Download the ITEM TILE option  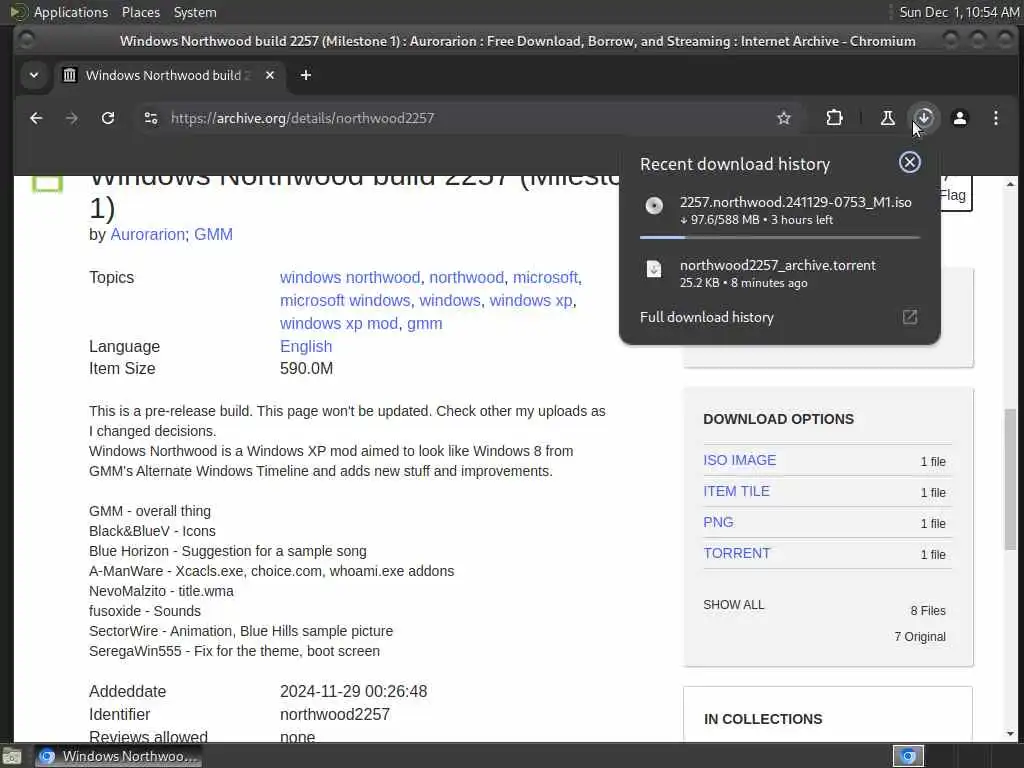click(736, 491)
